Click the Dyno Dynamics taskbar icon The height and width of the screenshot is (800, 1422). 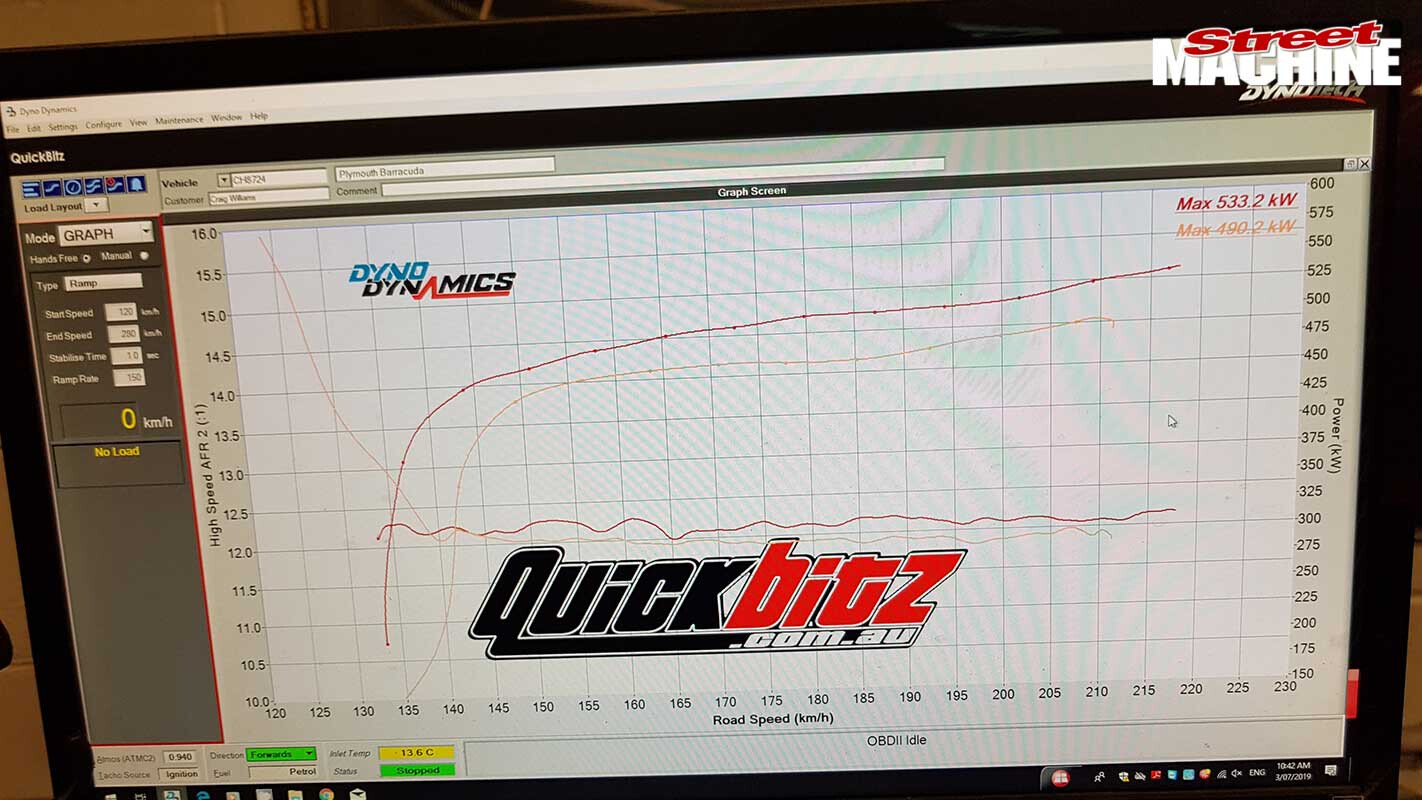pyautogui.click(x=172, y=796)
